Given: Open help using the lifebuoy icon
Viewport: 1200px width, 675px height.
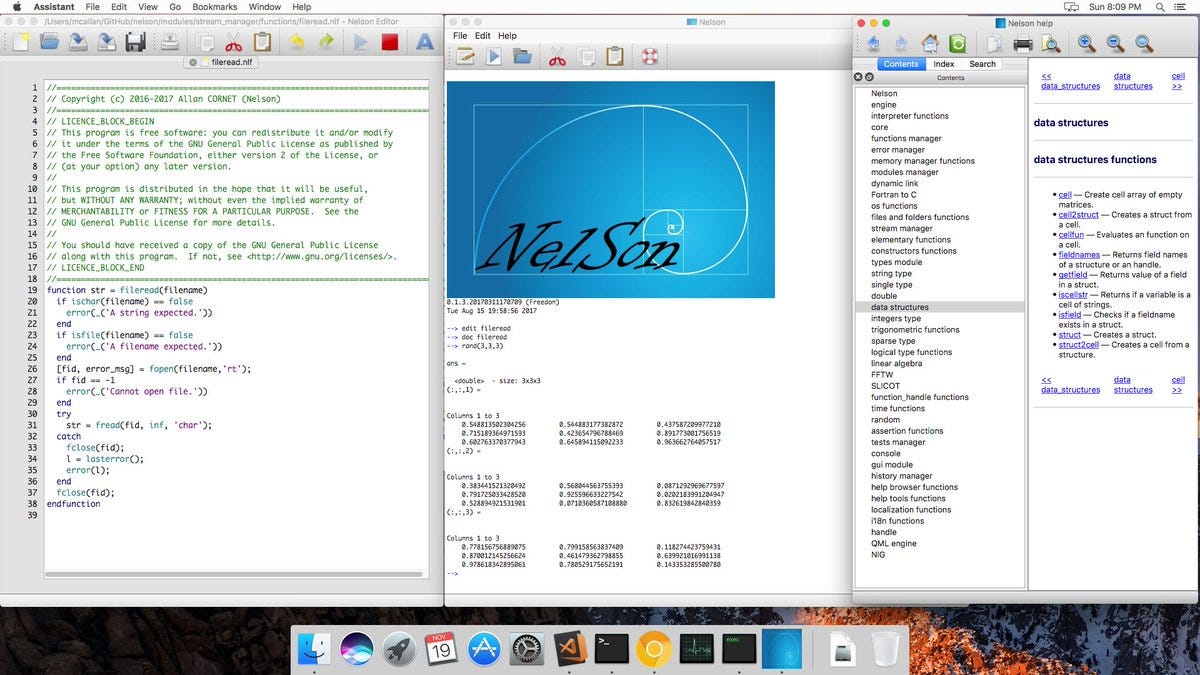Looking at the screenshot, I should 651,56.
